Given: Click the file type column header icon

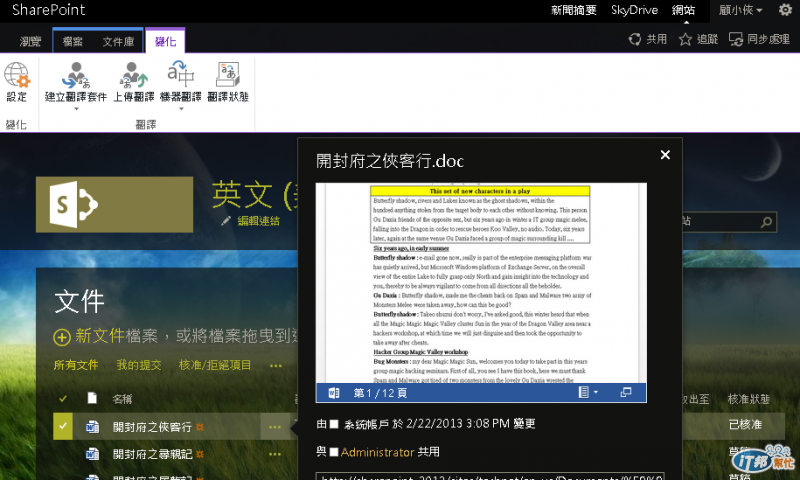Looking at the screenshot, I should point(92,398).
